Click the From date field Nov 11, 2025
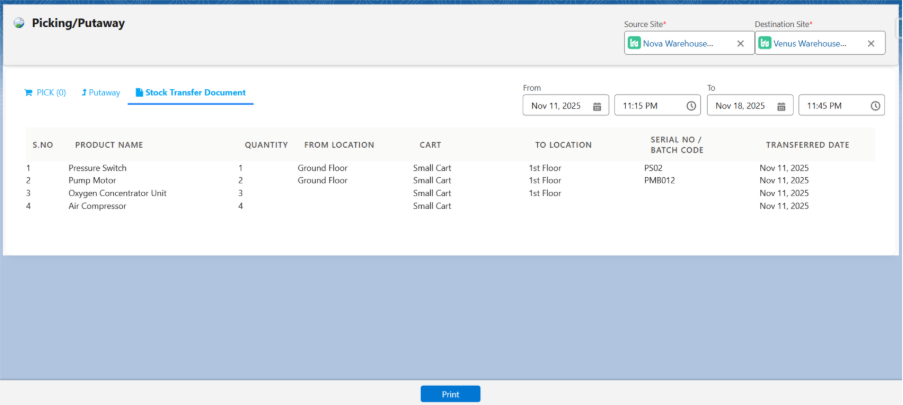903x405 pixels. coord(556,106)
